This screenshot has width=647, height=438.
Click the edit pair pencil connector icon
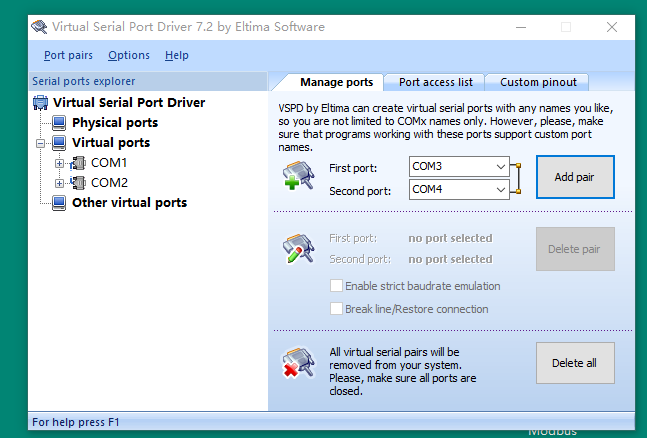(299, 249)
